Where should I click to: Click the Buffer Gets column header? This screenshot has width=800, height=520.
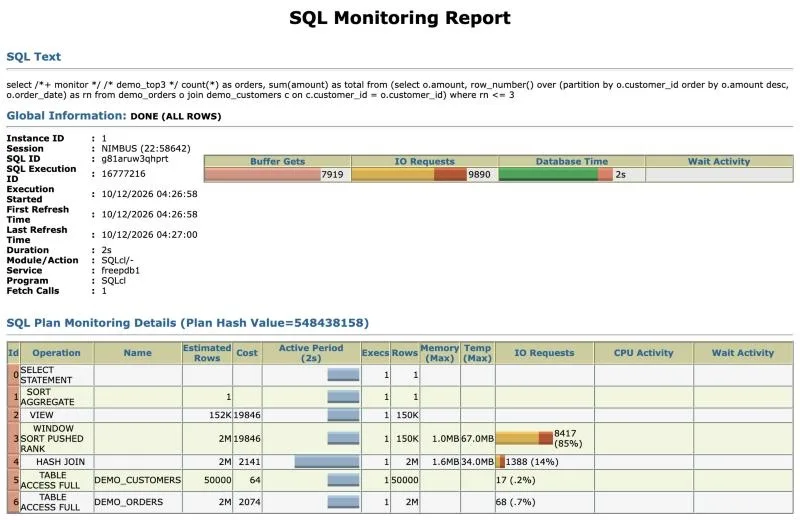278,161
